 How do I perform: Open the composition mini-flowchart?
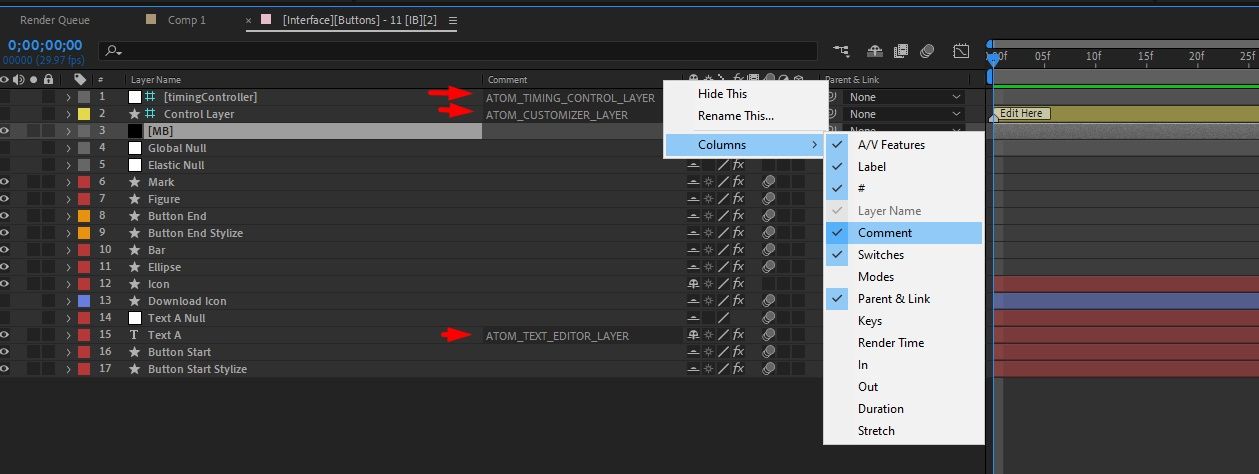click(841, 50)
